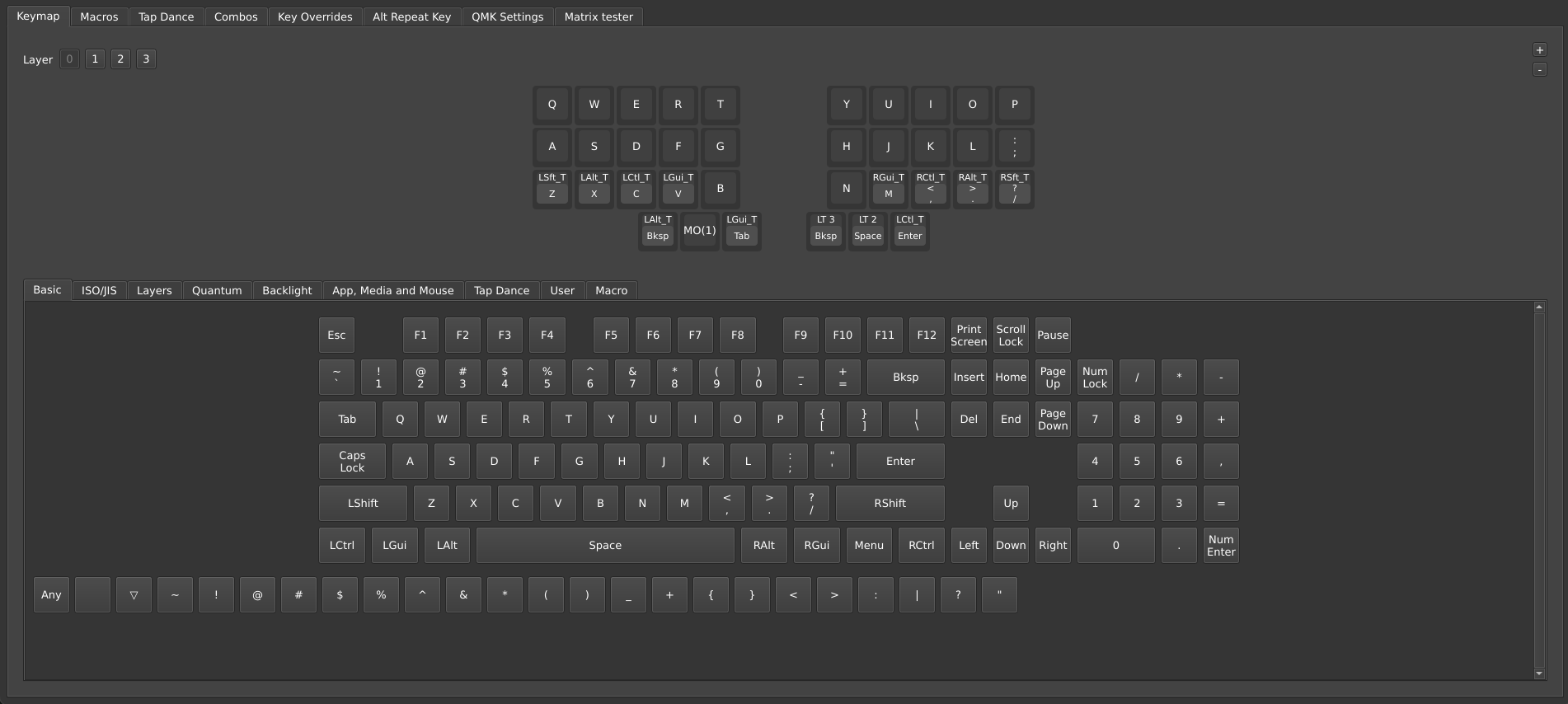Select the RGui_T M key in keymap
The height and width of the screenshot is (704, 1568).
point(888,189)
